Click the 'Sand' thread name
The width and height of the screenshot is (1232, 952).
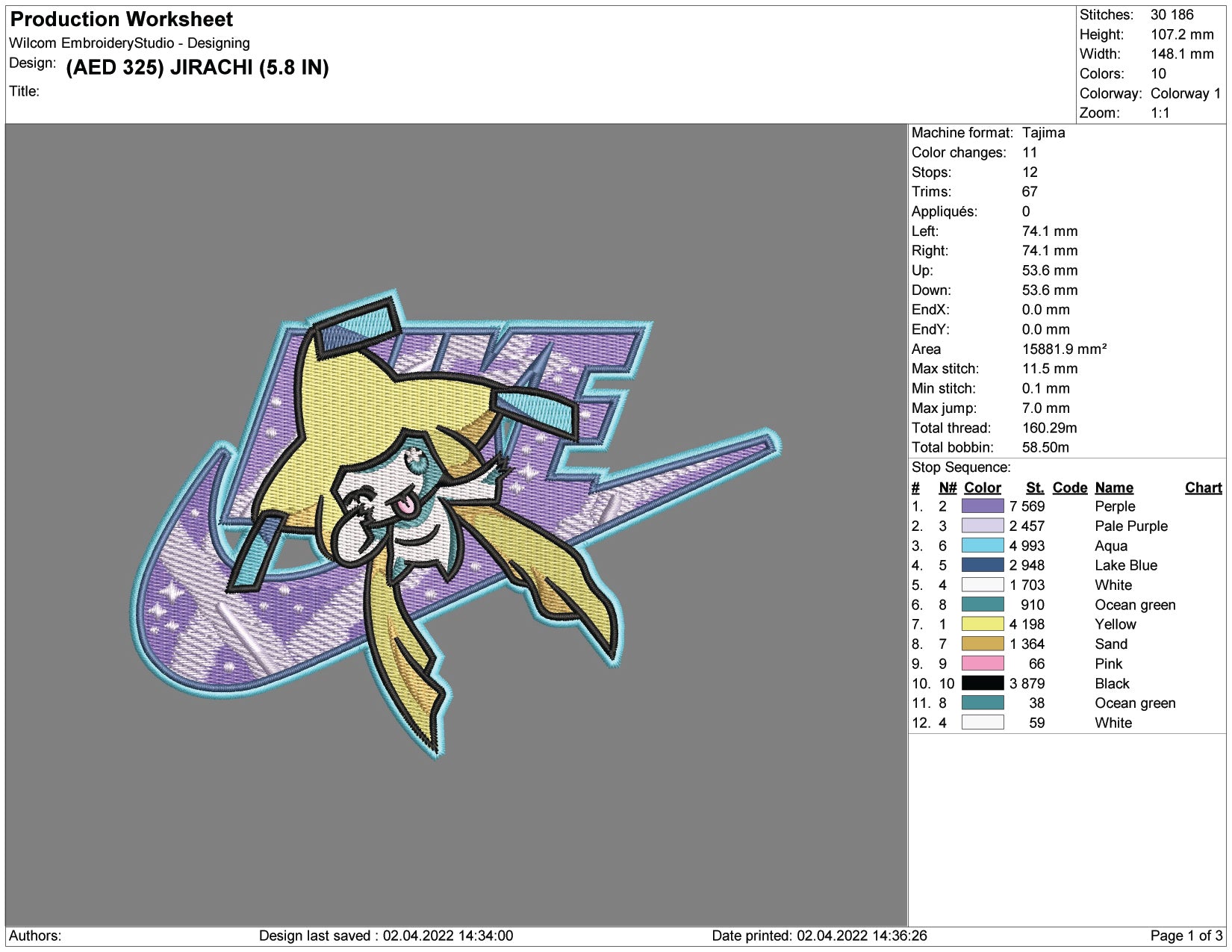point(1111,644)
